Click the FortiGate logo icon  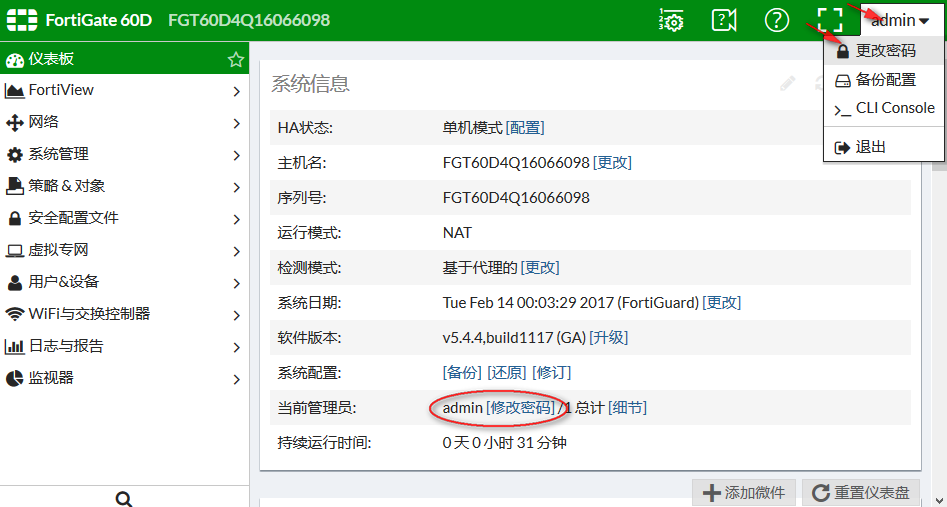click(x=22, y=20)
